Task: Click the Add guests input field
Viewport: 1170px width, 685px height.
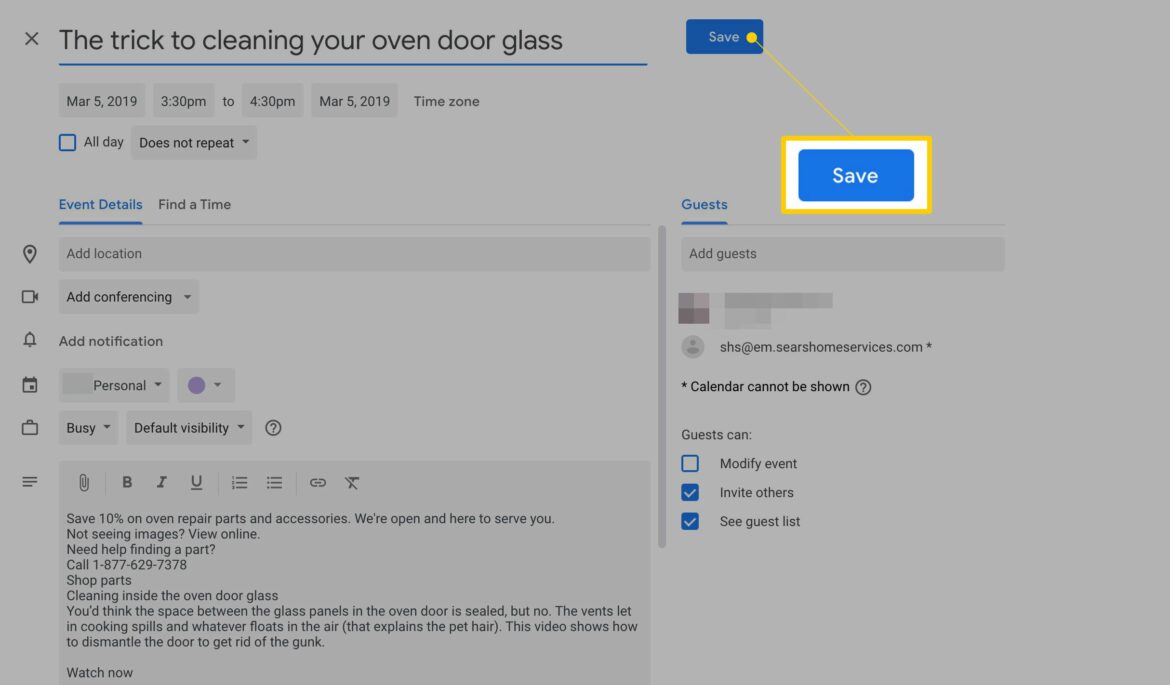Action: (x=842, y=254)
